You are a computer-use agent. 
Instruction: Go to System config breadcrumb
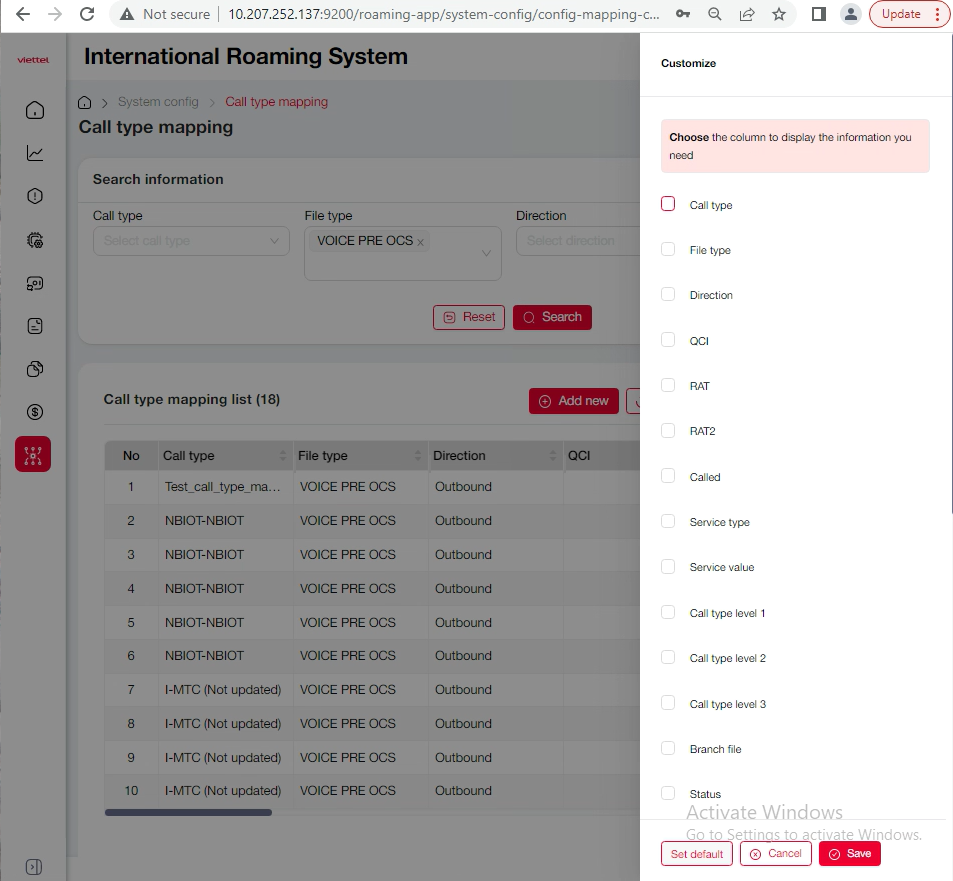pos(158,102)
